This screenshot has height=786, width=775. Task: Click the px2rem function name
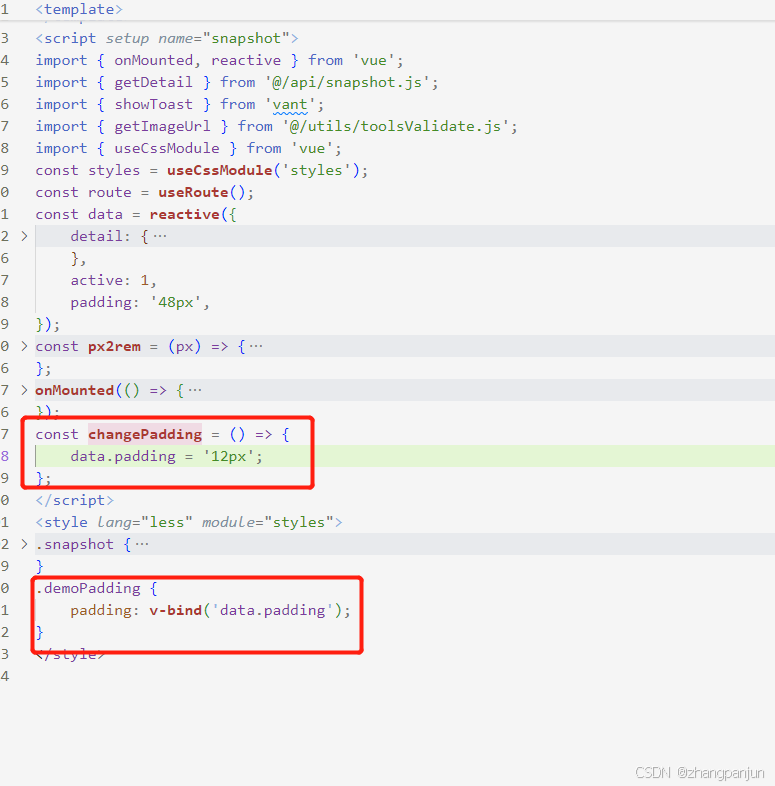tap(114, 347)
